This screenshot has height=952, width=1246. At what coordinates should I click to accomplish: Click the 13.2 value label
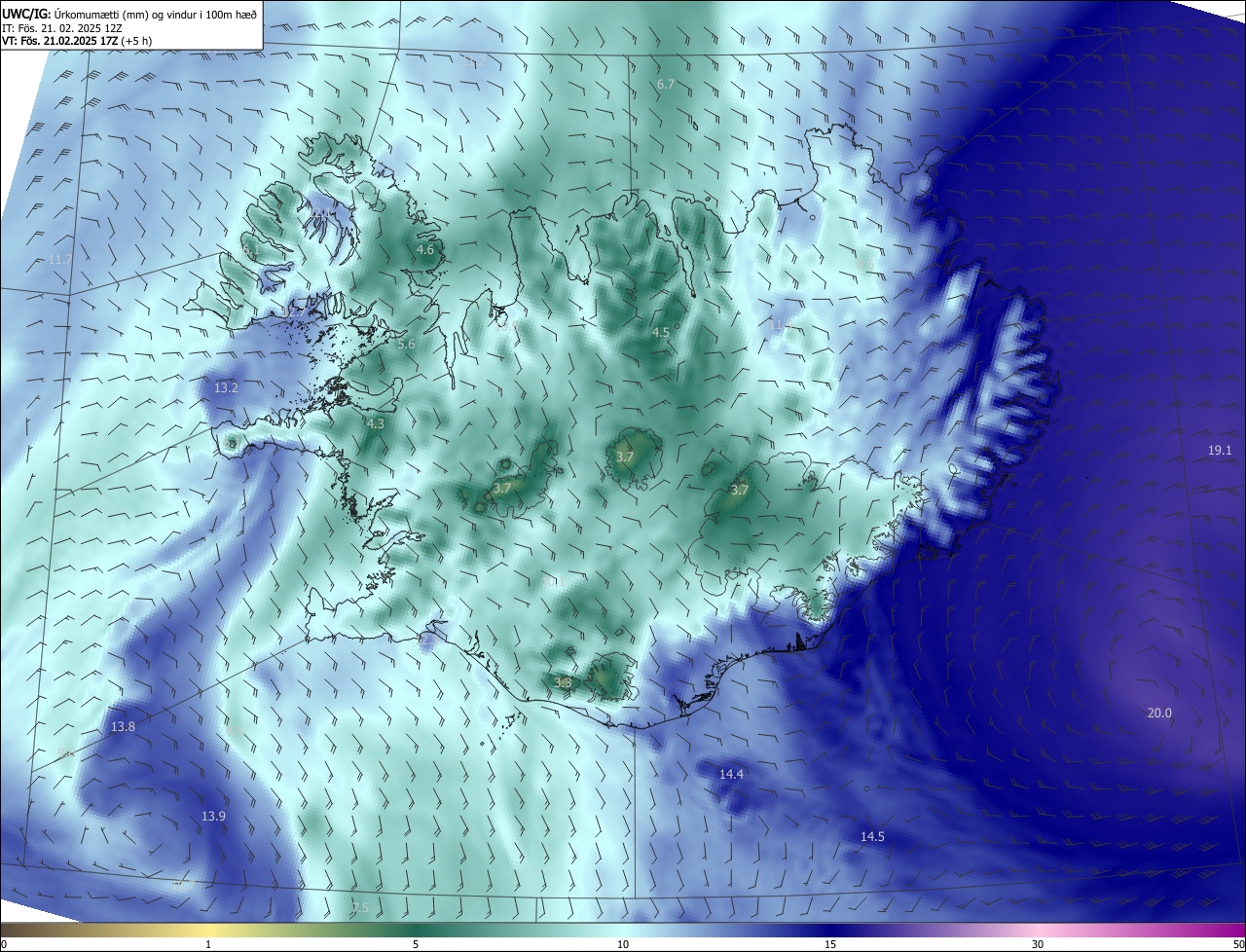tap(226, 387)
